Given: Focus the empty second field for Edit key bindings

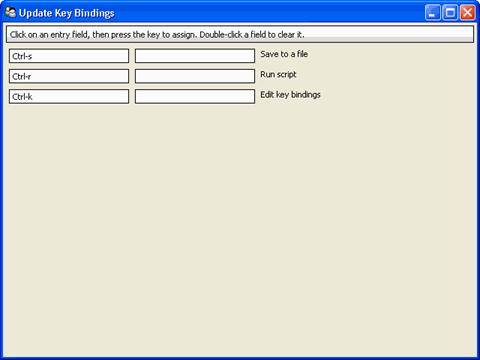Looking at the screenshot, I should coord(195,97).
